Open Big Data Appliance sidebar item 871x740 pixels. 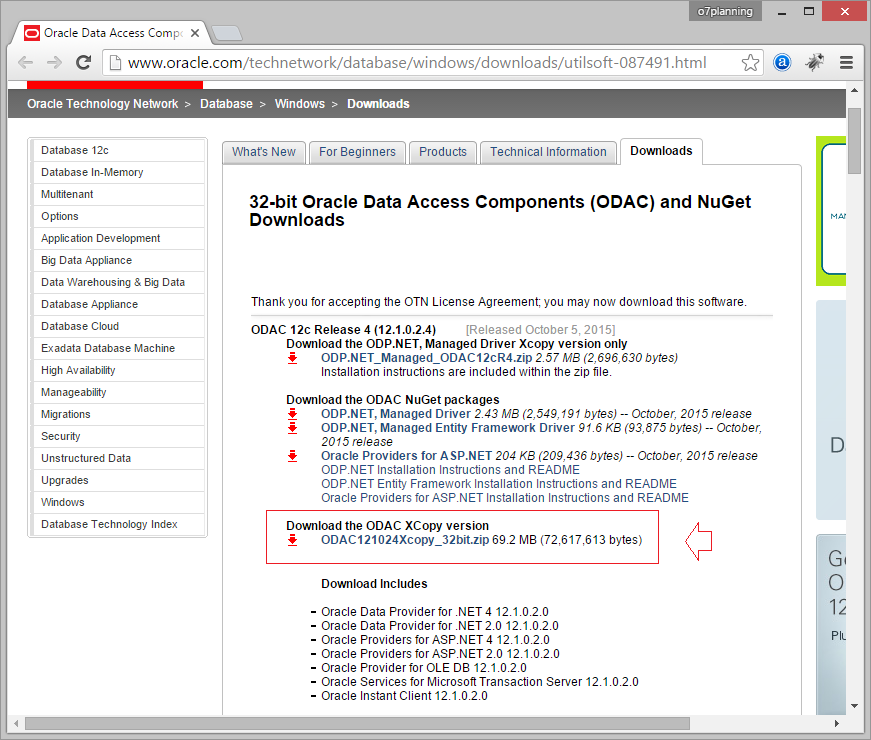click(118, 261)
